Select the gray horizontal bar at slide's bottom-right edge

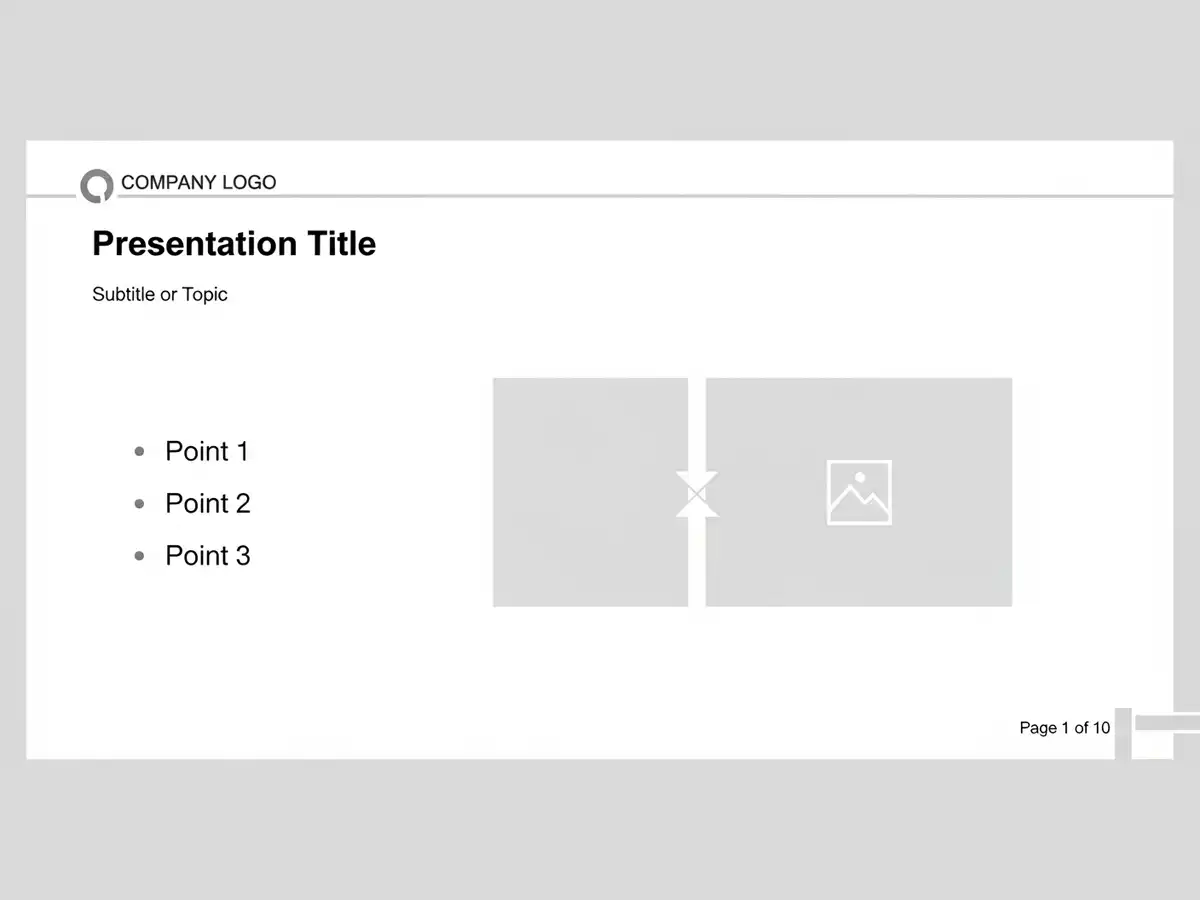tap(1167, 723)
